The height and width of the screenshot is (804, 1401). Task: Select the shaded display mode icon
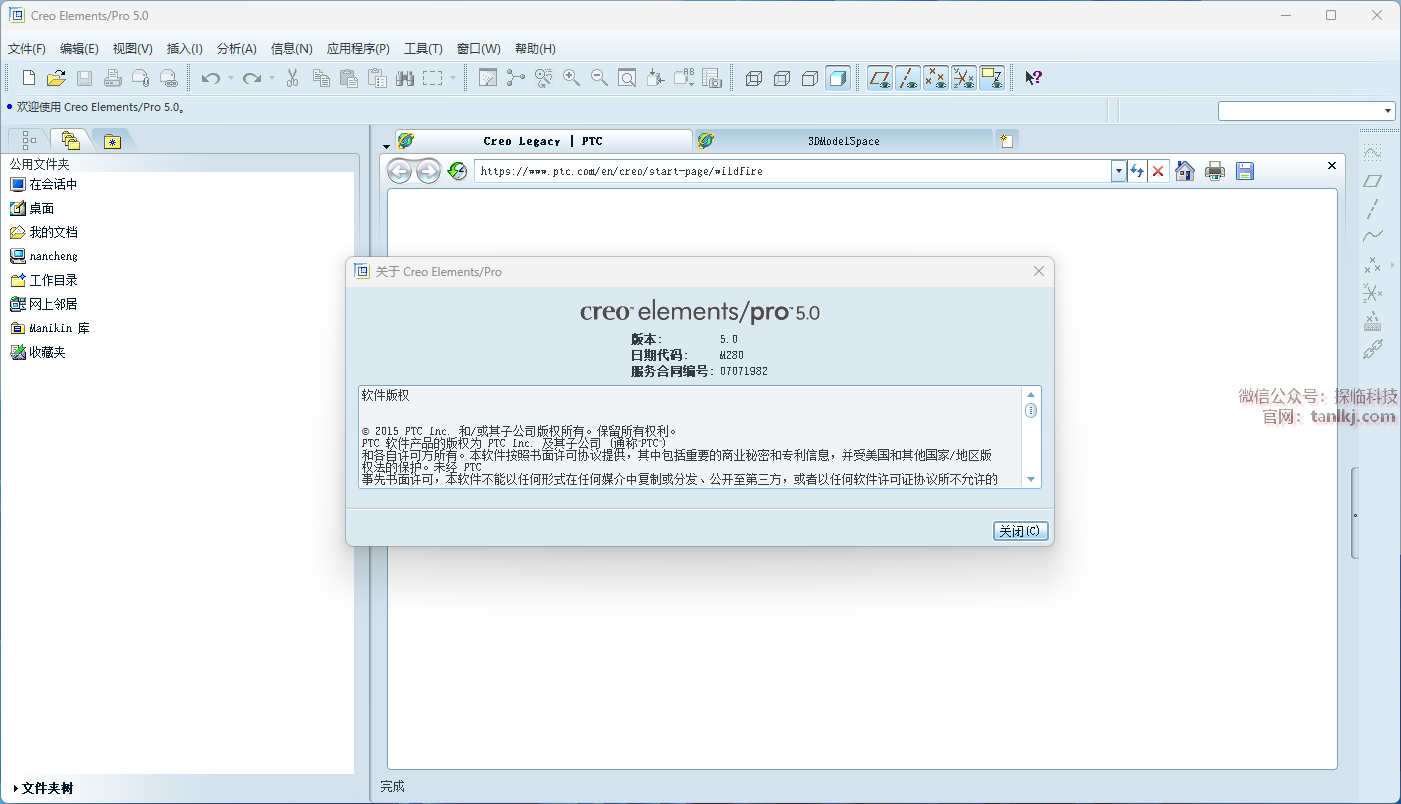click(838, 78)
